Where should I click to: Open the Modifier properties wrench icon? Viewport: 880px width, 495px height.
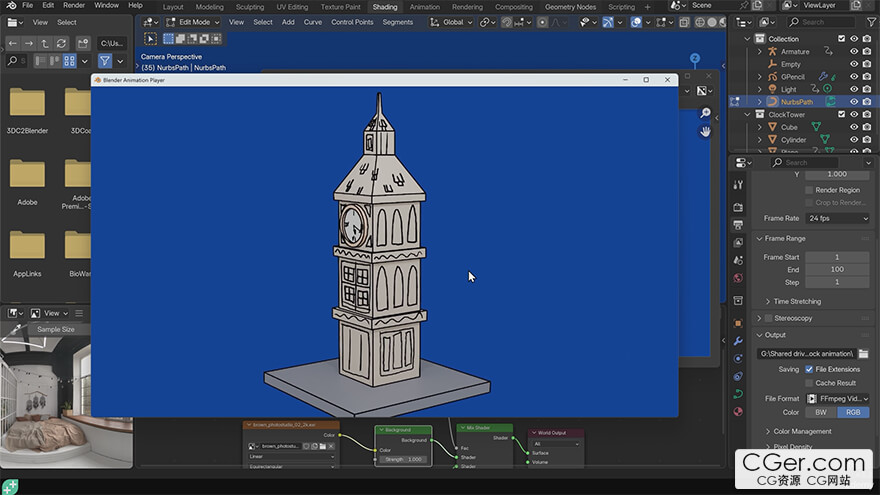click(x=738, y=341)
